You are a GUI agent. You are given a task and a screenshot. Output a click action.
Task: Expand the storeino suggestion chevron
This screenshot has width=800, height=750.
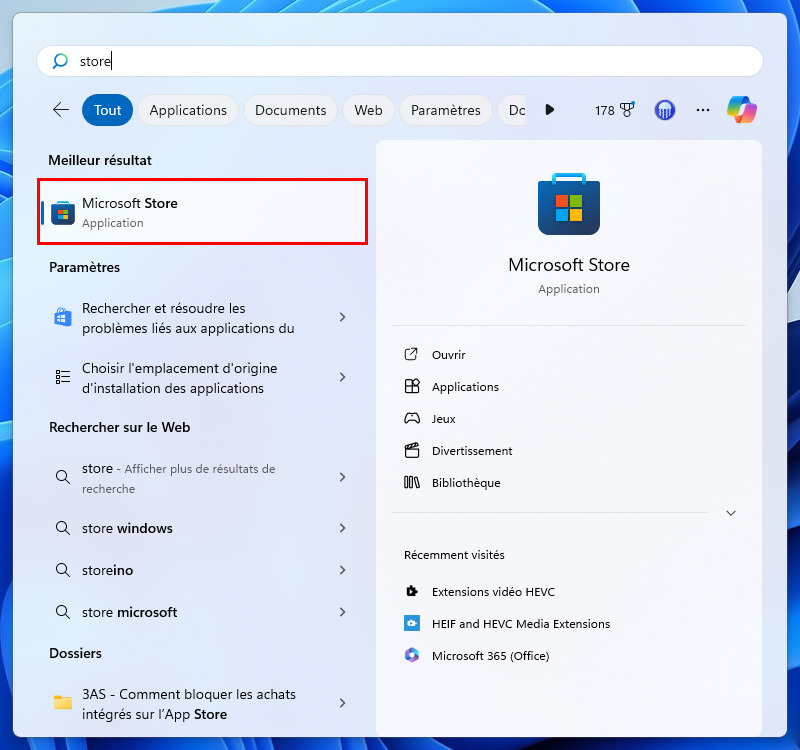(x=342, y=569)
